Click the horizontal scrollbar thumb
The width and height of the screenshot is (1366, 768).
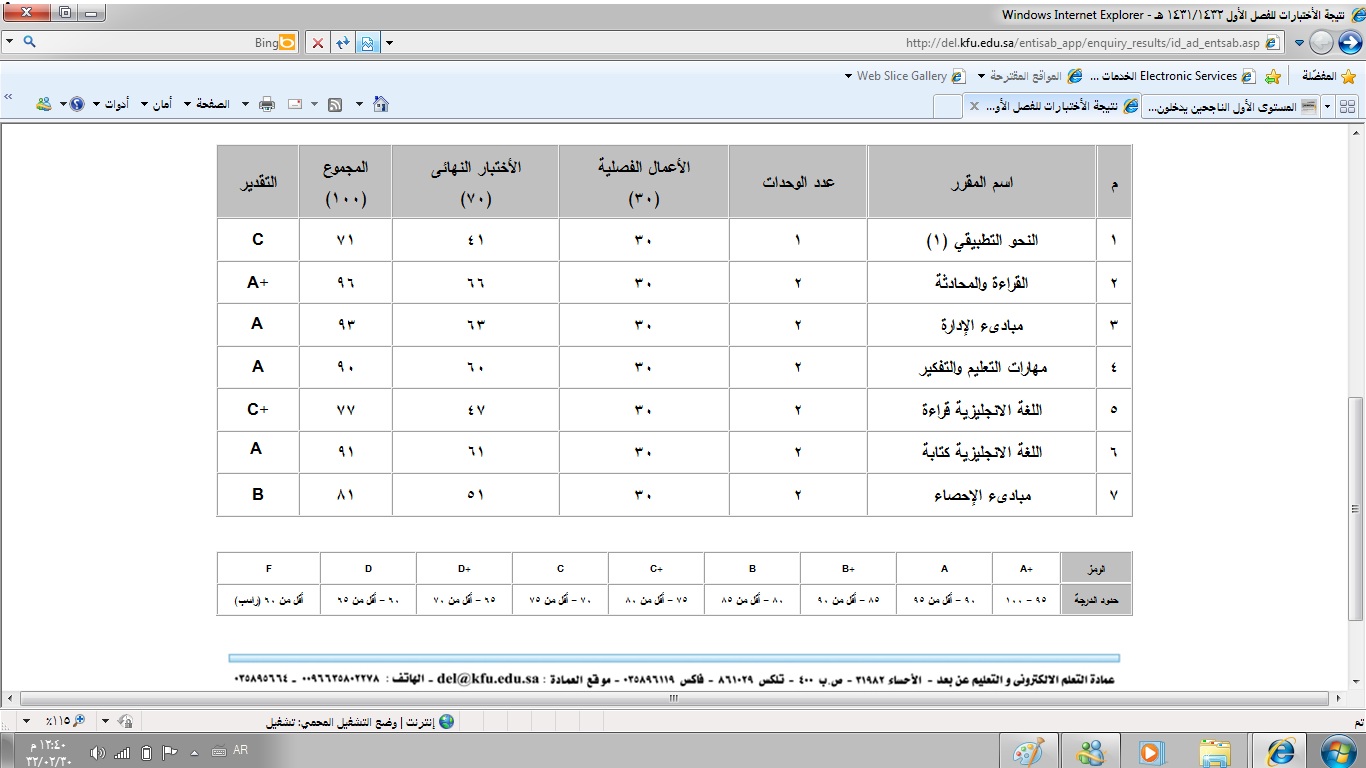(x=675, y=699)
